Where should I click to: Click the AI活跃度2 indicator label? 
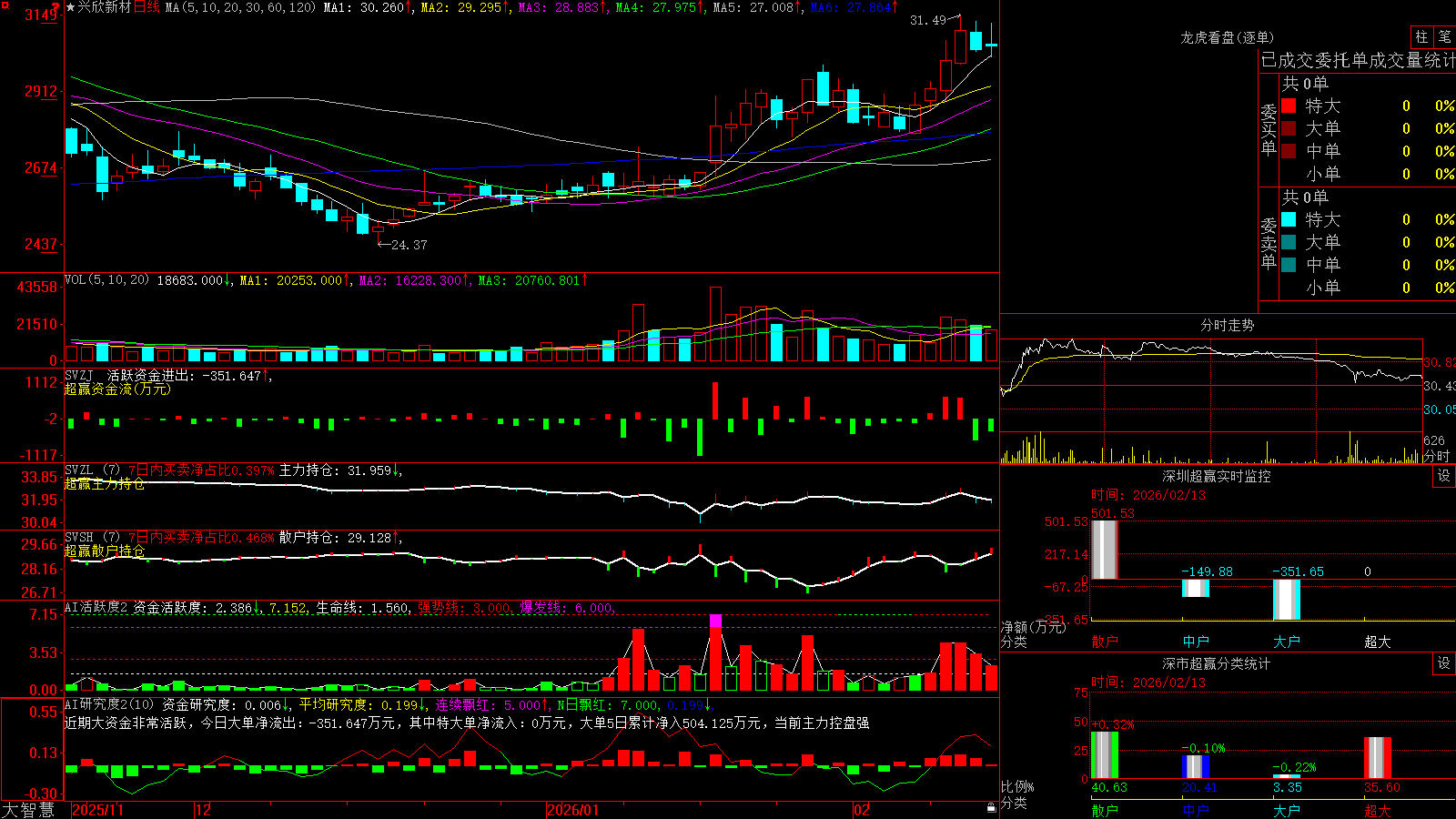coord(96,607)
